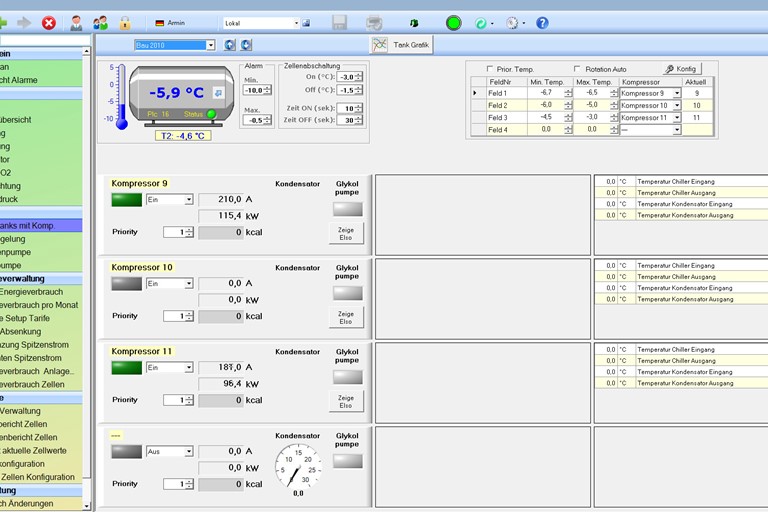The image size is (768, 512).
Task: Enable the Prior. Temp. checkbox
Action: coord(489,69)
